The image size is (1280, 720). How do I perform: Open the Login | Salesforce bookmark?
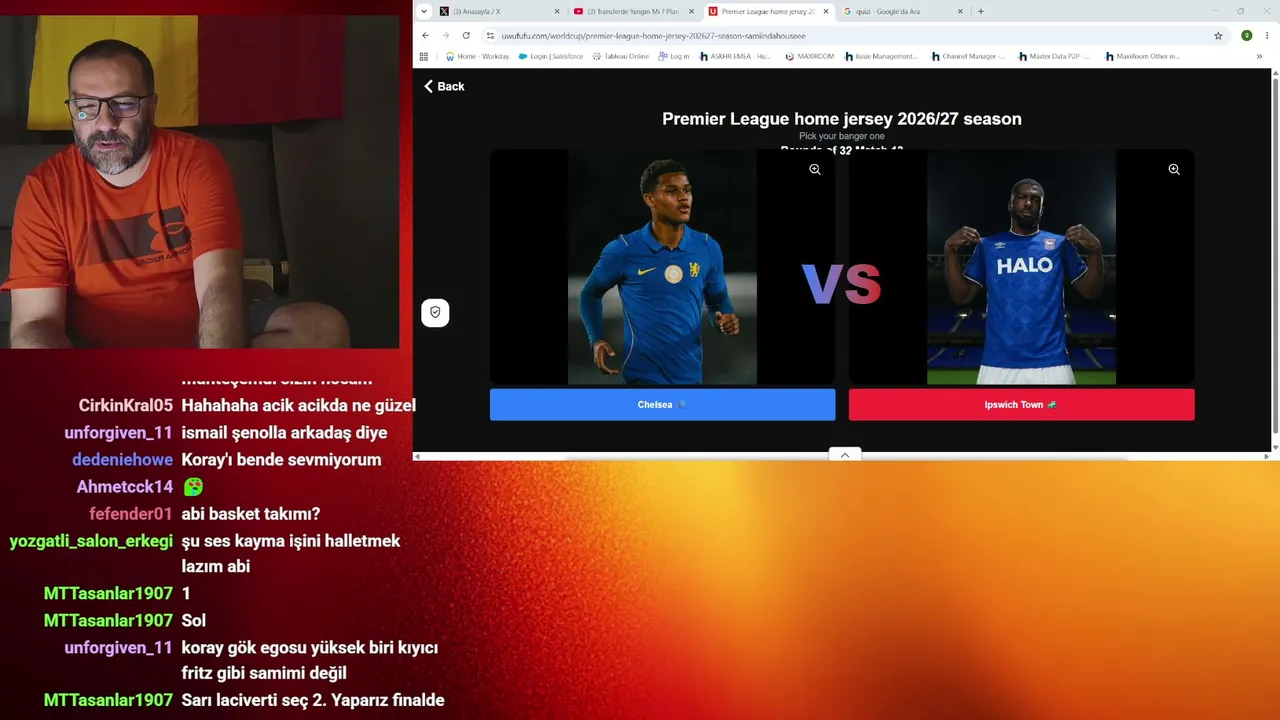[x=551, y=57]
